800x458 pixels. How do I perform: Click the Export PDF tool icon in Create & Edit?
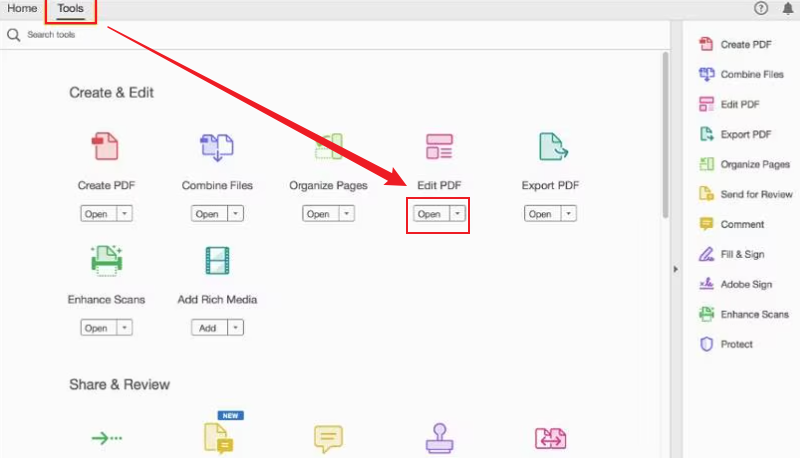(553, 146)
